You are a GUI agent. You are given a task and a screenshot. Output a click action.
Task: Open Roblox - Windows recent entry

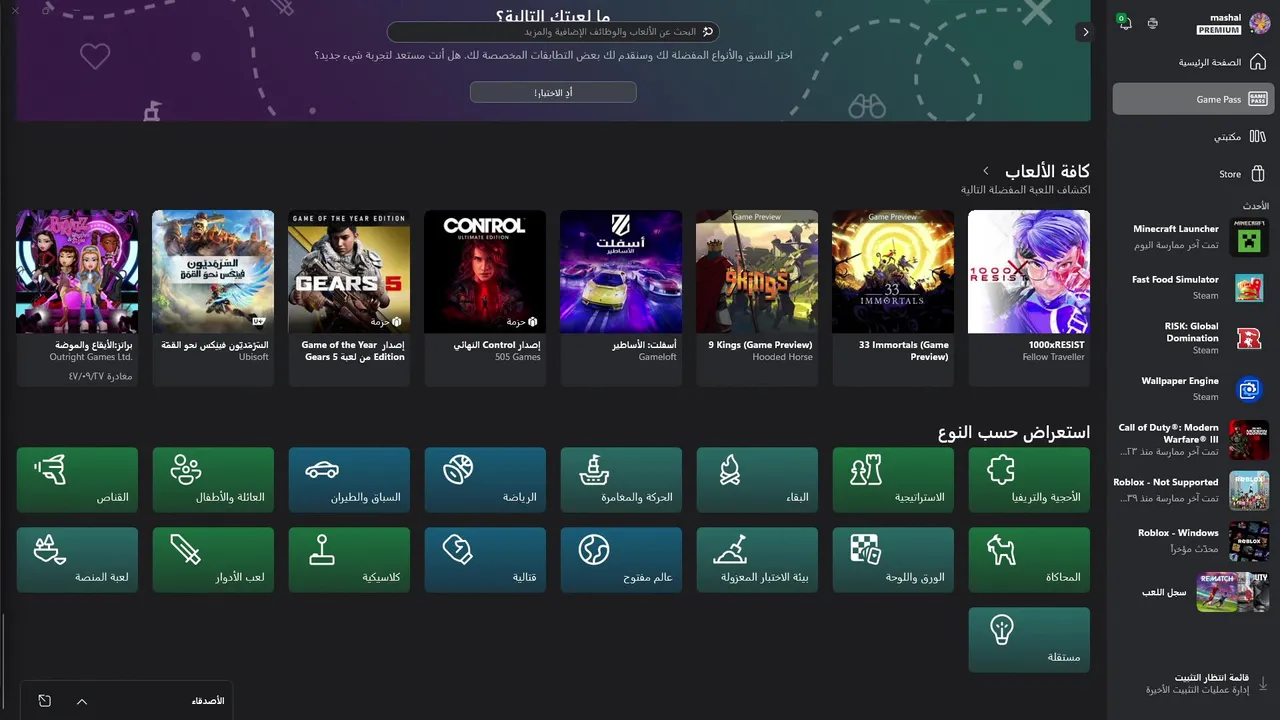pyautogui.click(x=1193, y=540)
